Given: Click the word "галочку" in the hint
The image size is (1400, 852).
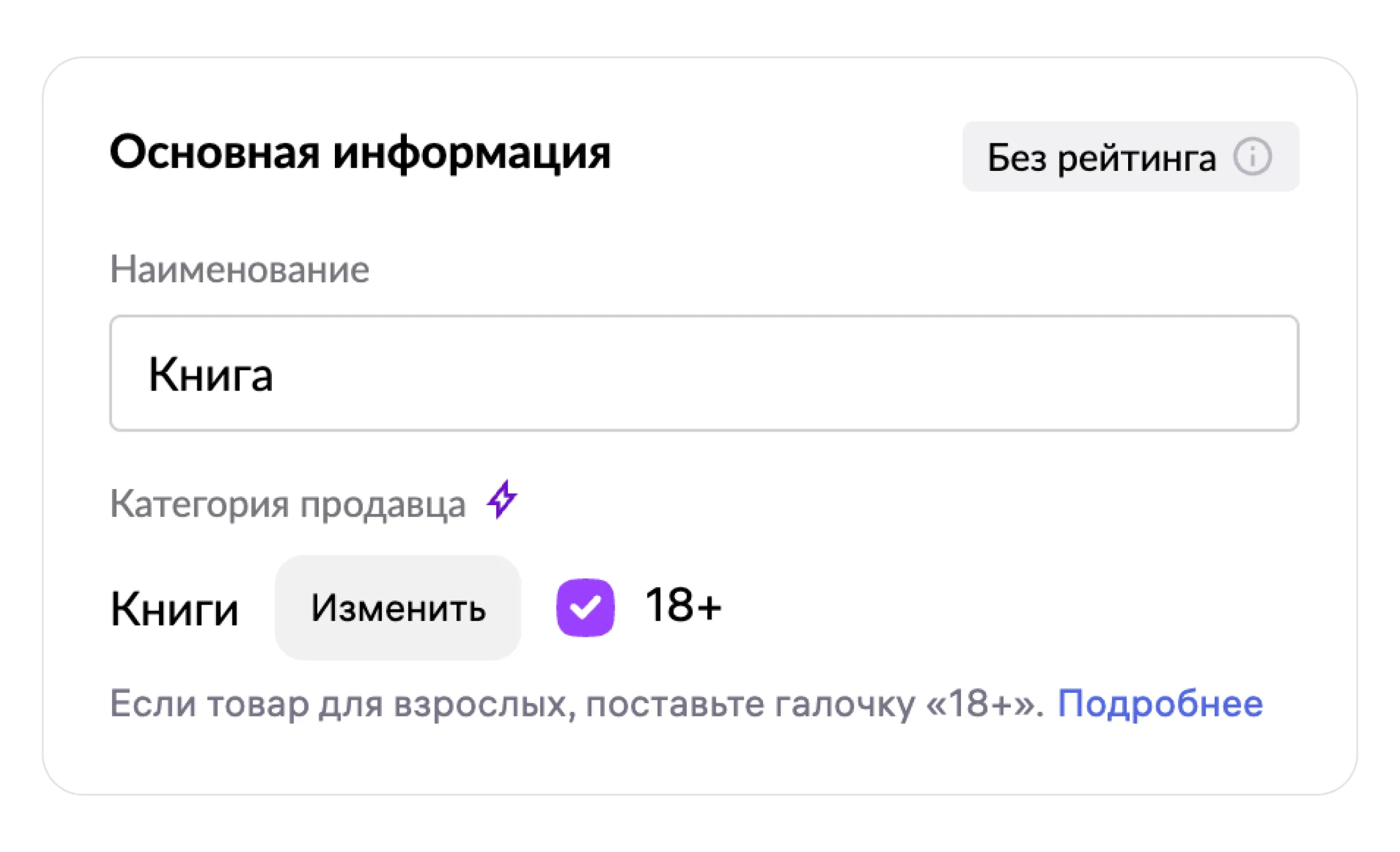Looking at the screenshot, I should coord(845,704).
